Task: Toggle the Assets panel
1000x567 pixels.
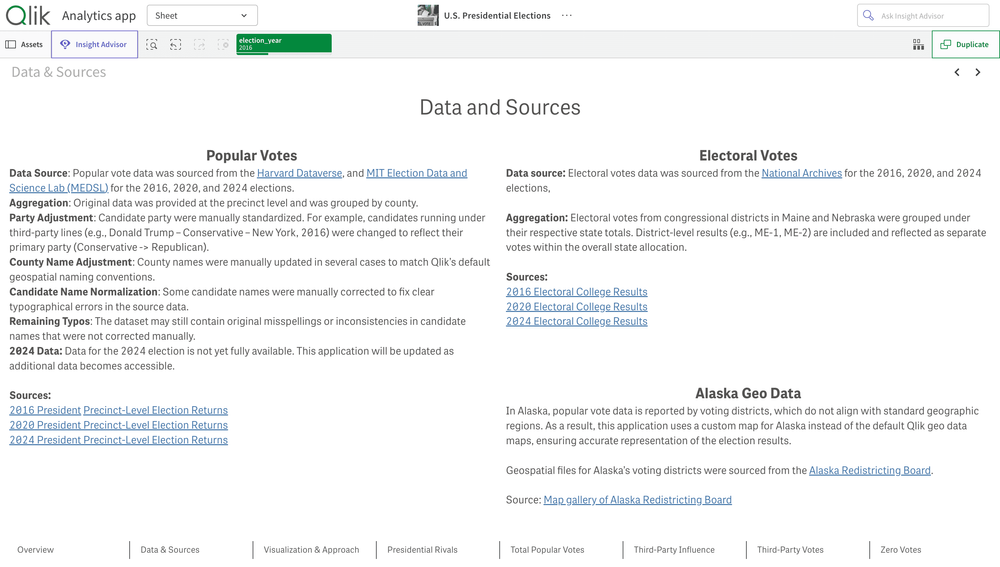Action: (25, 45)
